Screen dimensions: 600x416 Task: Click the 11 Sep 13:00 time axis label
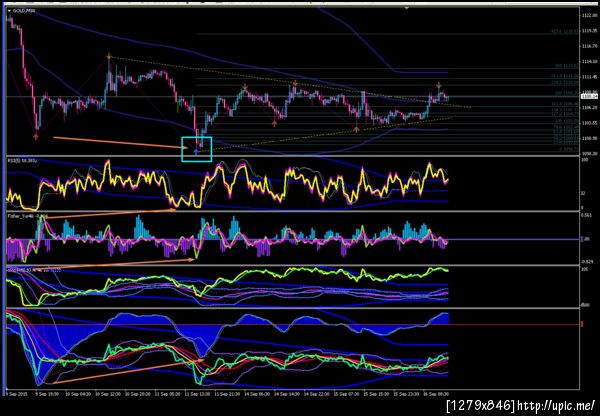pos(197,393)
